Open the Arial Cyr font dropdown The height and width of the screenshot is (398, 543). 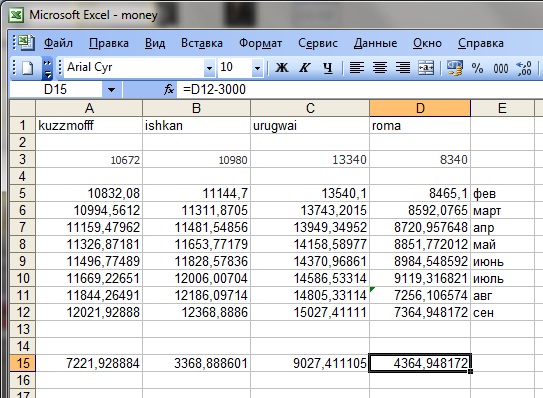(209, 68)
